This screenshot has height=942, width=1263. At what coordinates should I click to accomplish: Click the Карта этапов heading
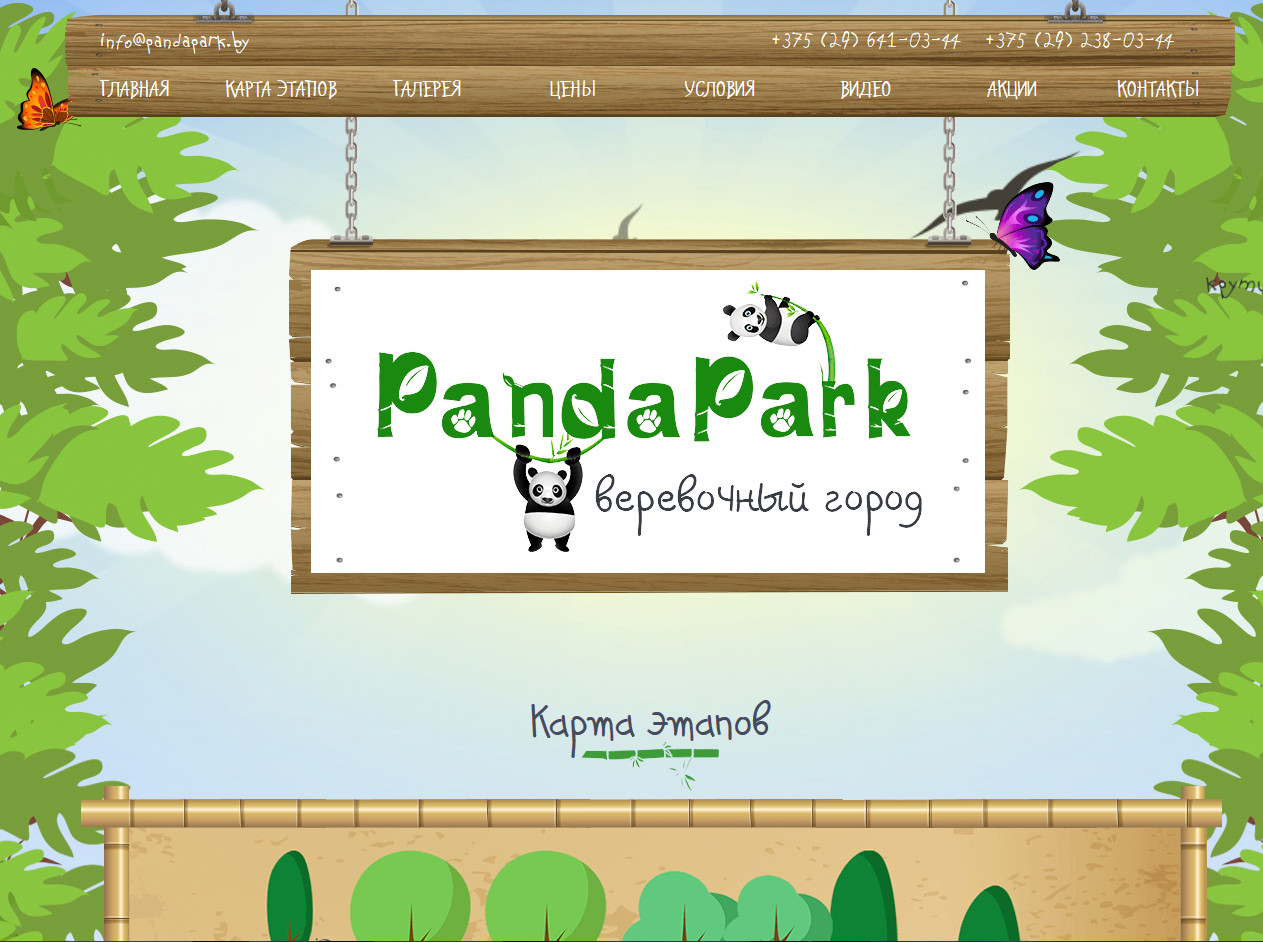point(650,722)
